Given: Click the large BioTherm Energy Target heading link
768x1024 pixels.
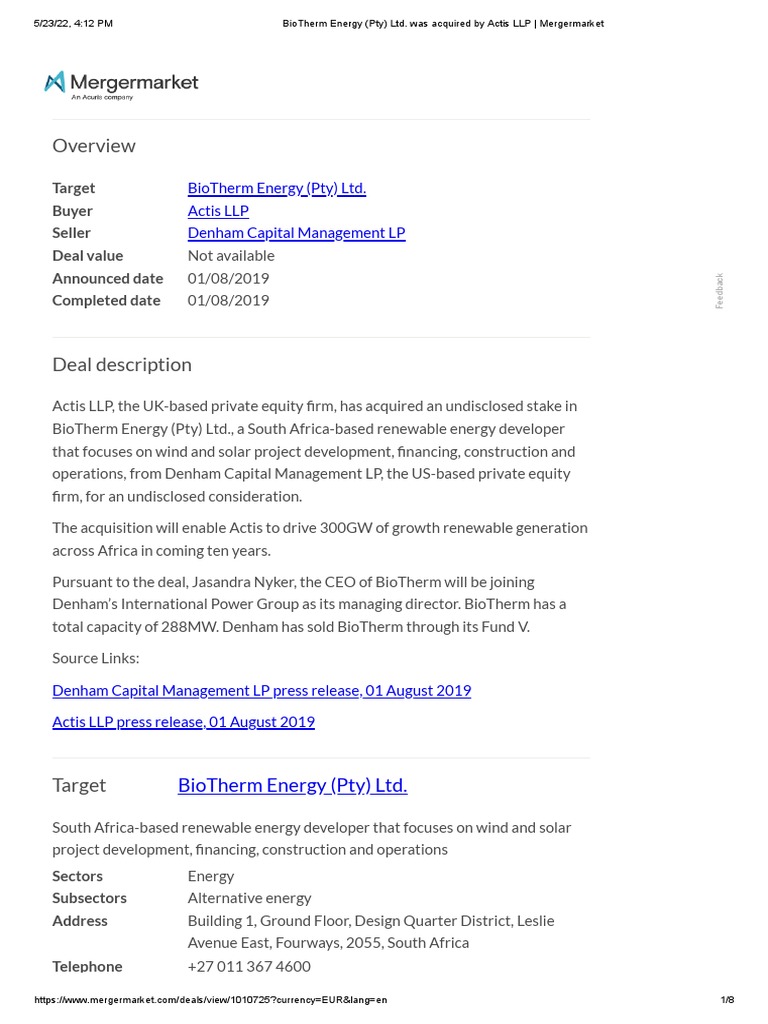Looking at the screenshot, I should 292,785.
